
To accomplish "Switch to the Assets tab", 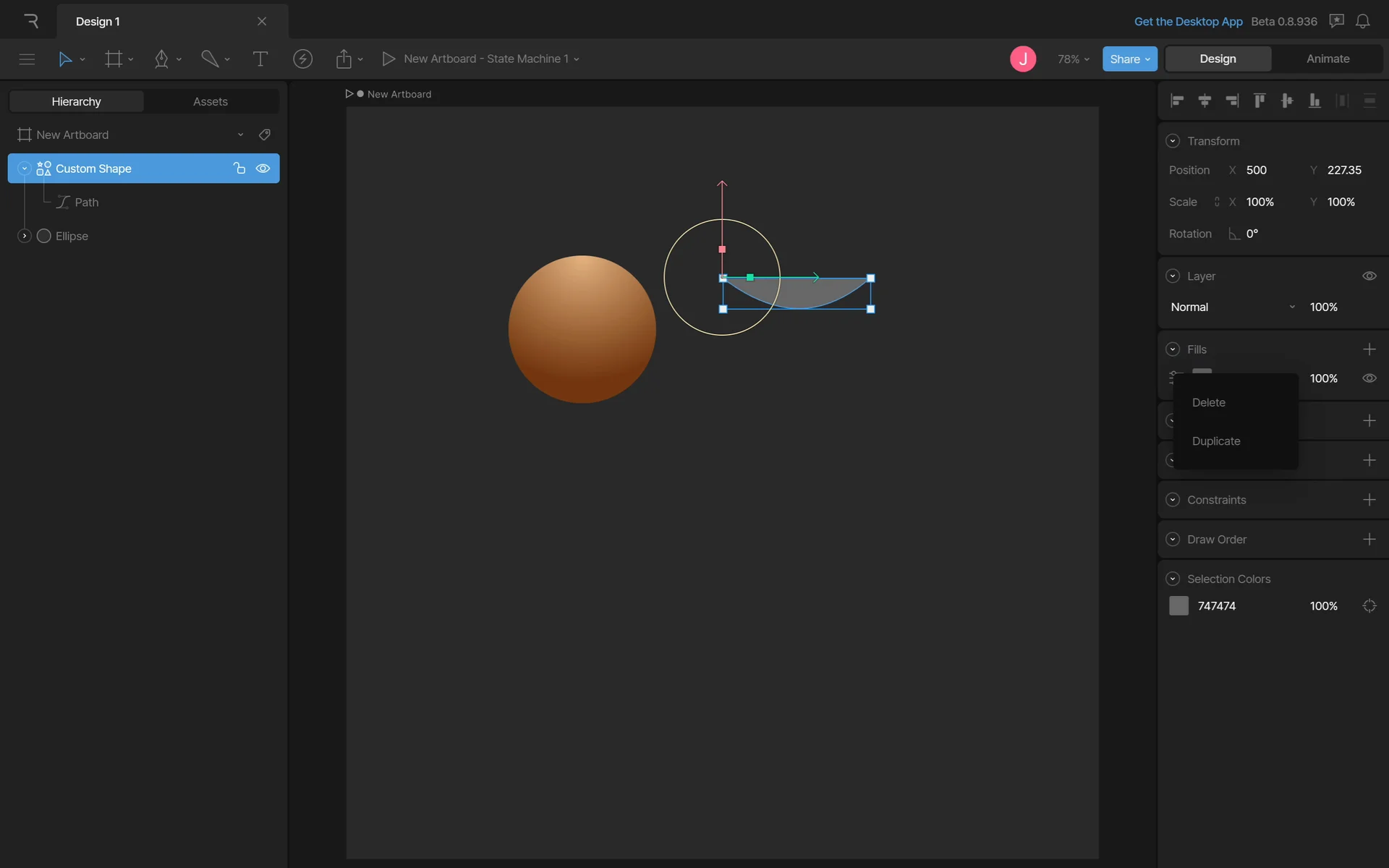I will pyautogui.click(x=210, y=101).
